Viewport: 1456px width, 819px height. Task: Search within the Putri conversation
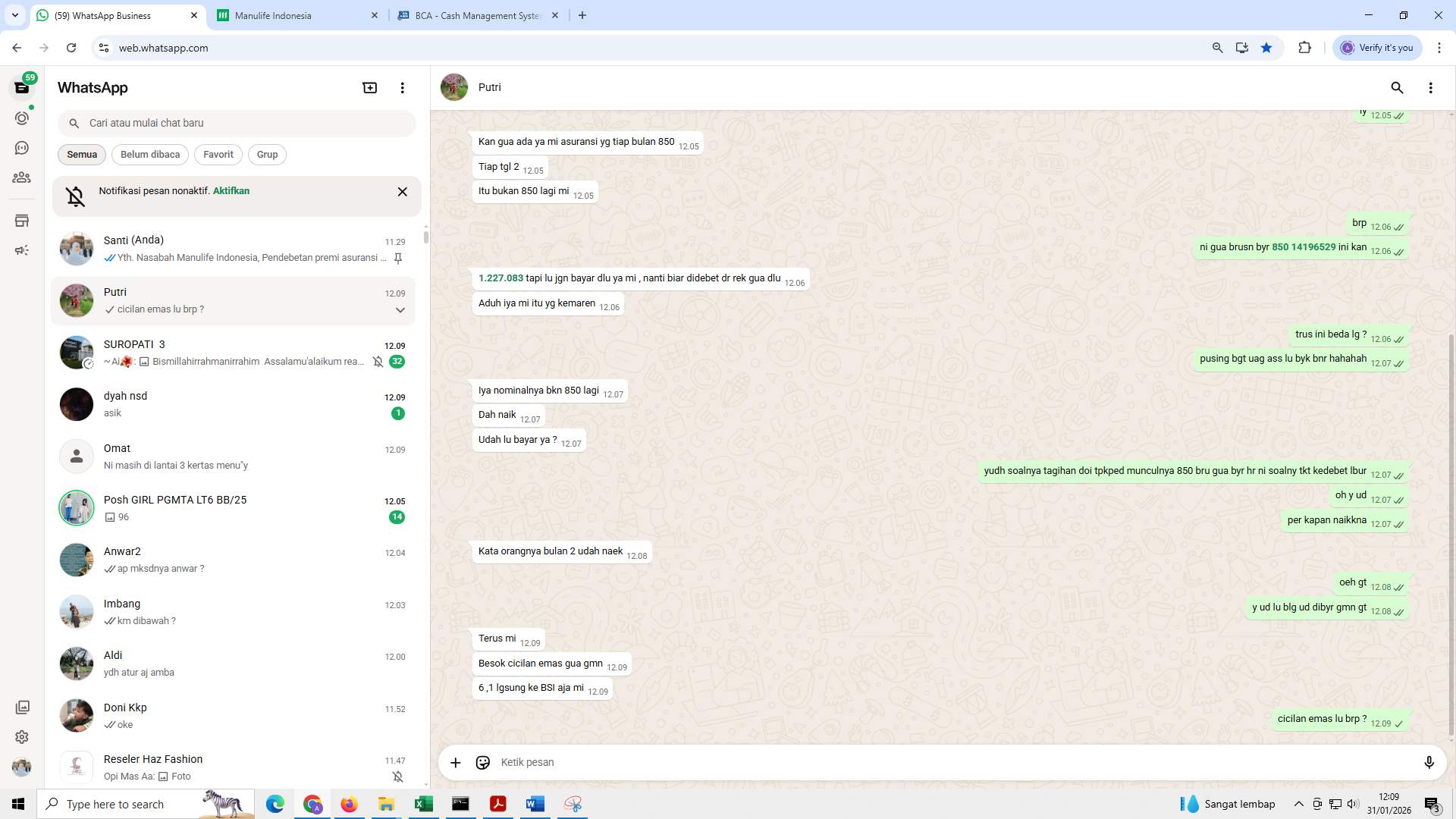[x=1398, y=88]
